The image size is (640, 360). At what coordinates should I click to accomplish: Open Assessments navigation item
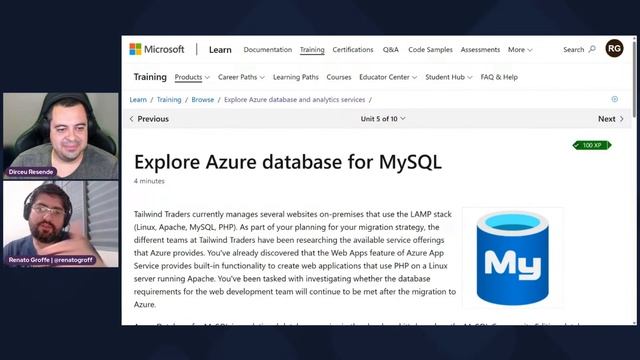[480, 50]
